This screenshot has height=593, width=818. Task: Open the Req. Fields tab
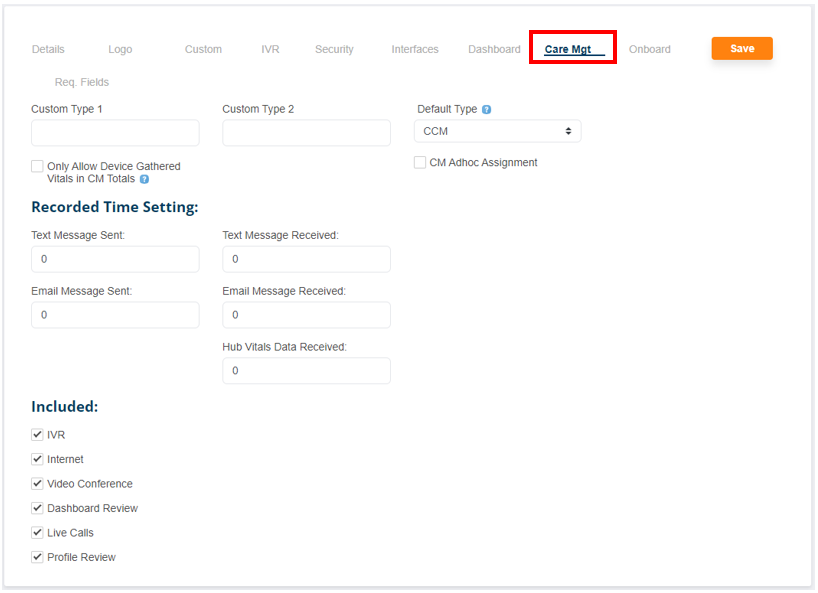[82, 82]
